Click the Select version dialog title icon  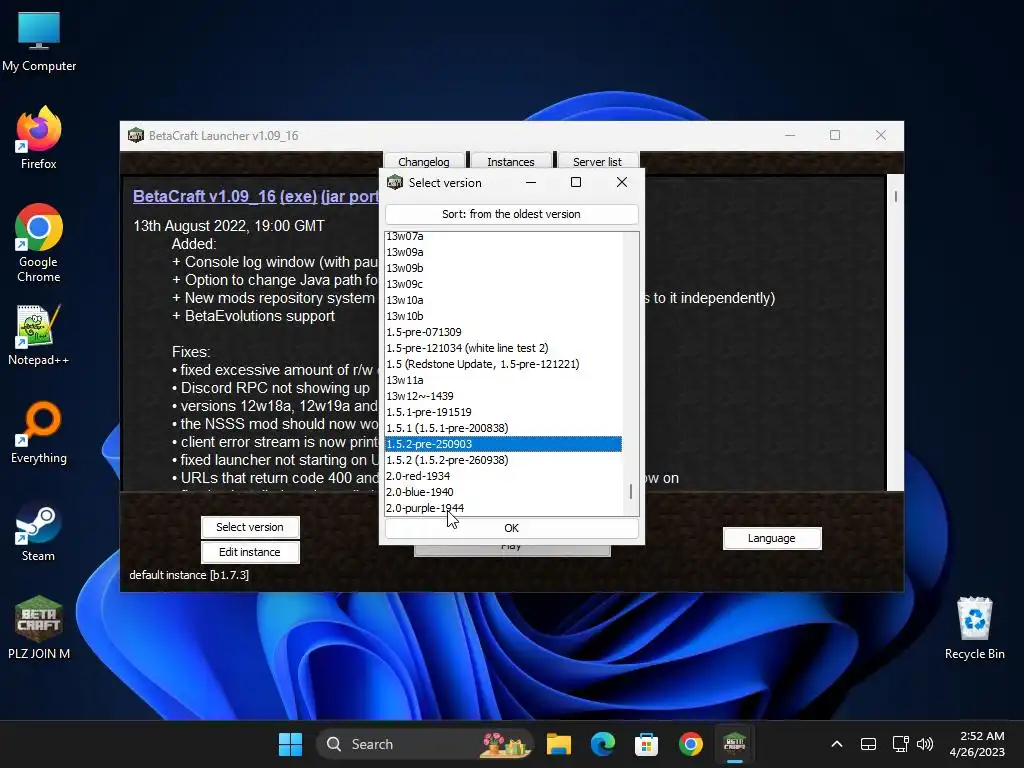tap(395, 182)
